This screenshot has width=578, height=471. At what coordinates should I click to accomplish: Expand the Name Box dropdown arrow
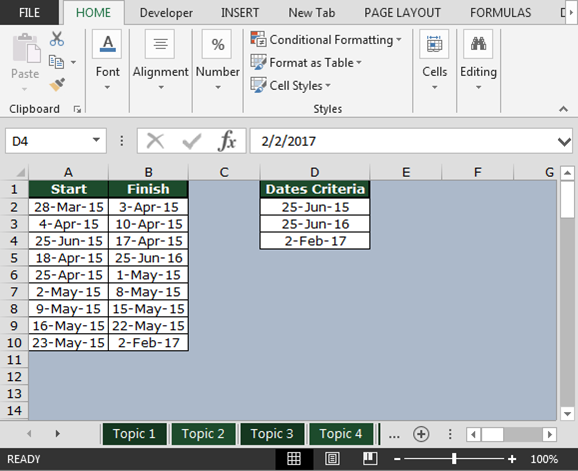point(96,140)
